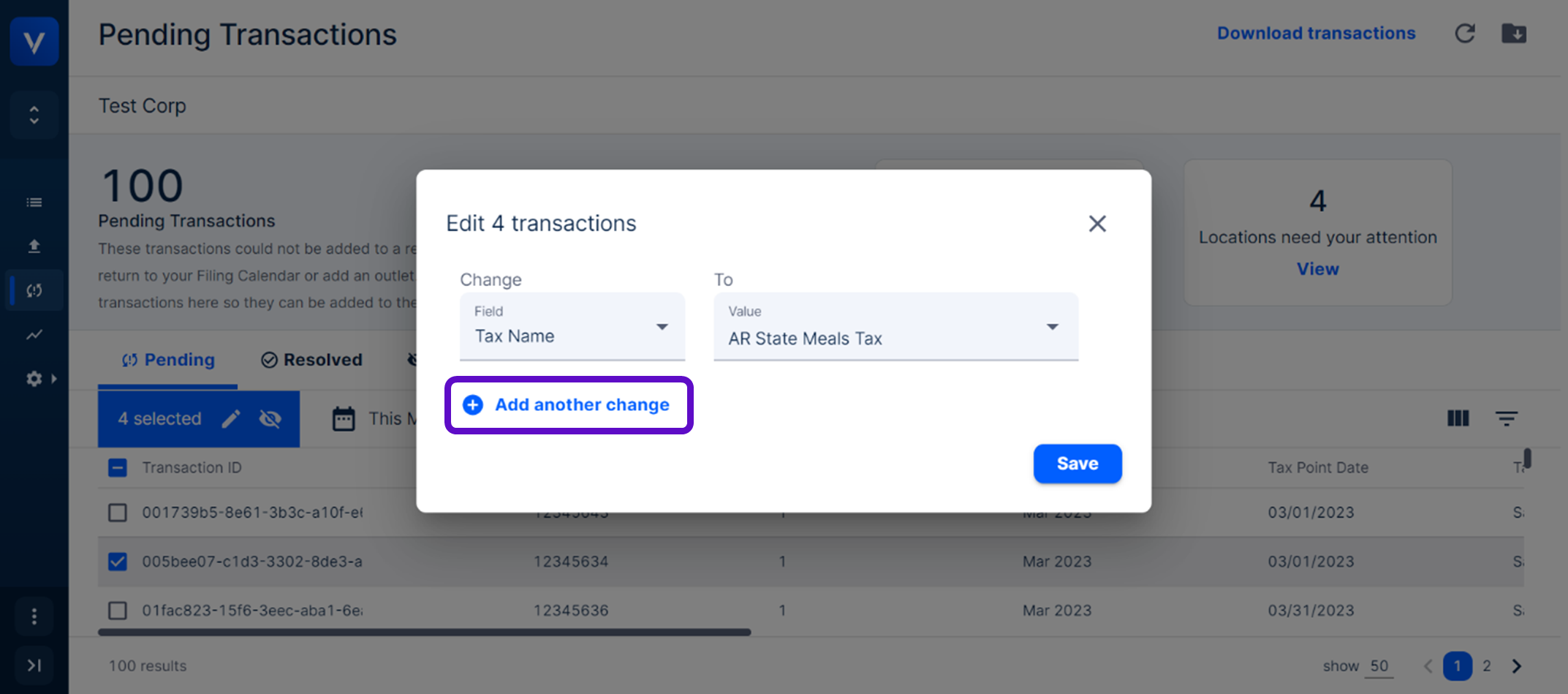Switch to the Resolved tab
The width and height of the screenshot is (1568, 694).
[312, 360]
